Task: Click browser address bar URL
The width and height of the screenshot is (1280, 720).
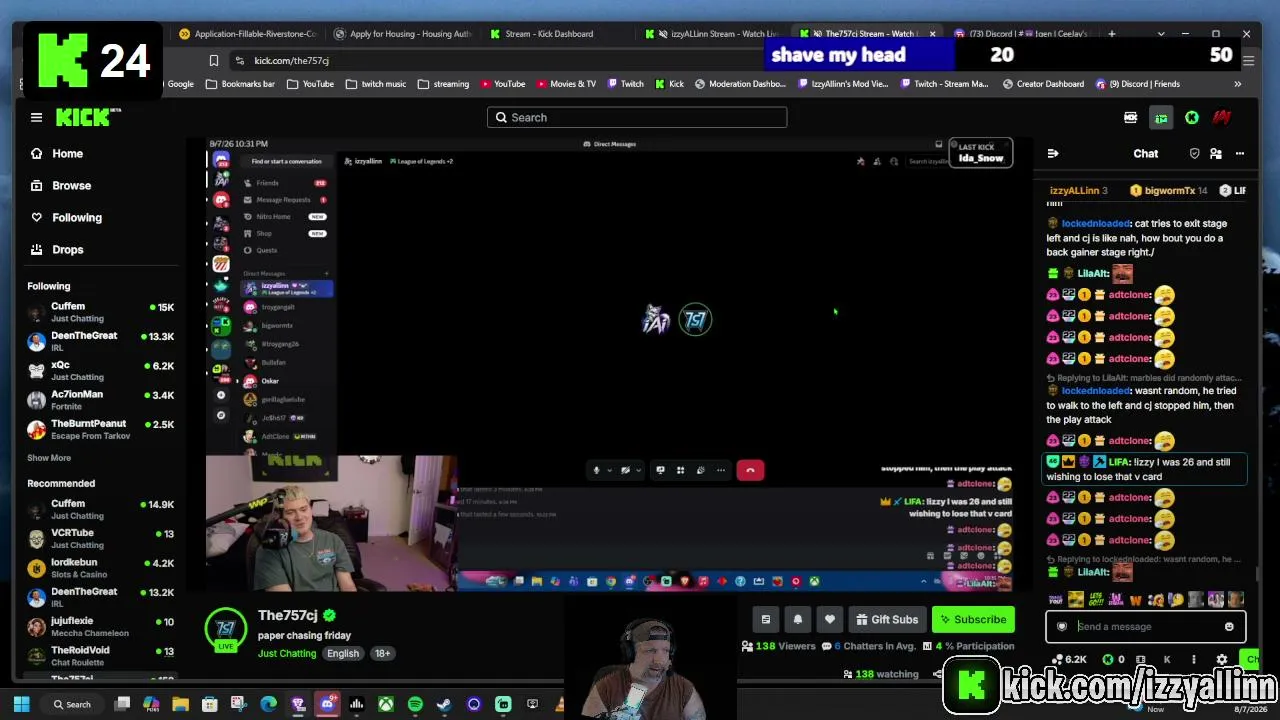Action: click(291, 61)
